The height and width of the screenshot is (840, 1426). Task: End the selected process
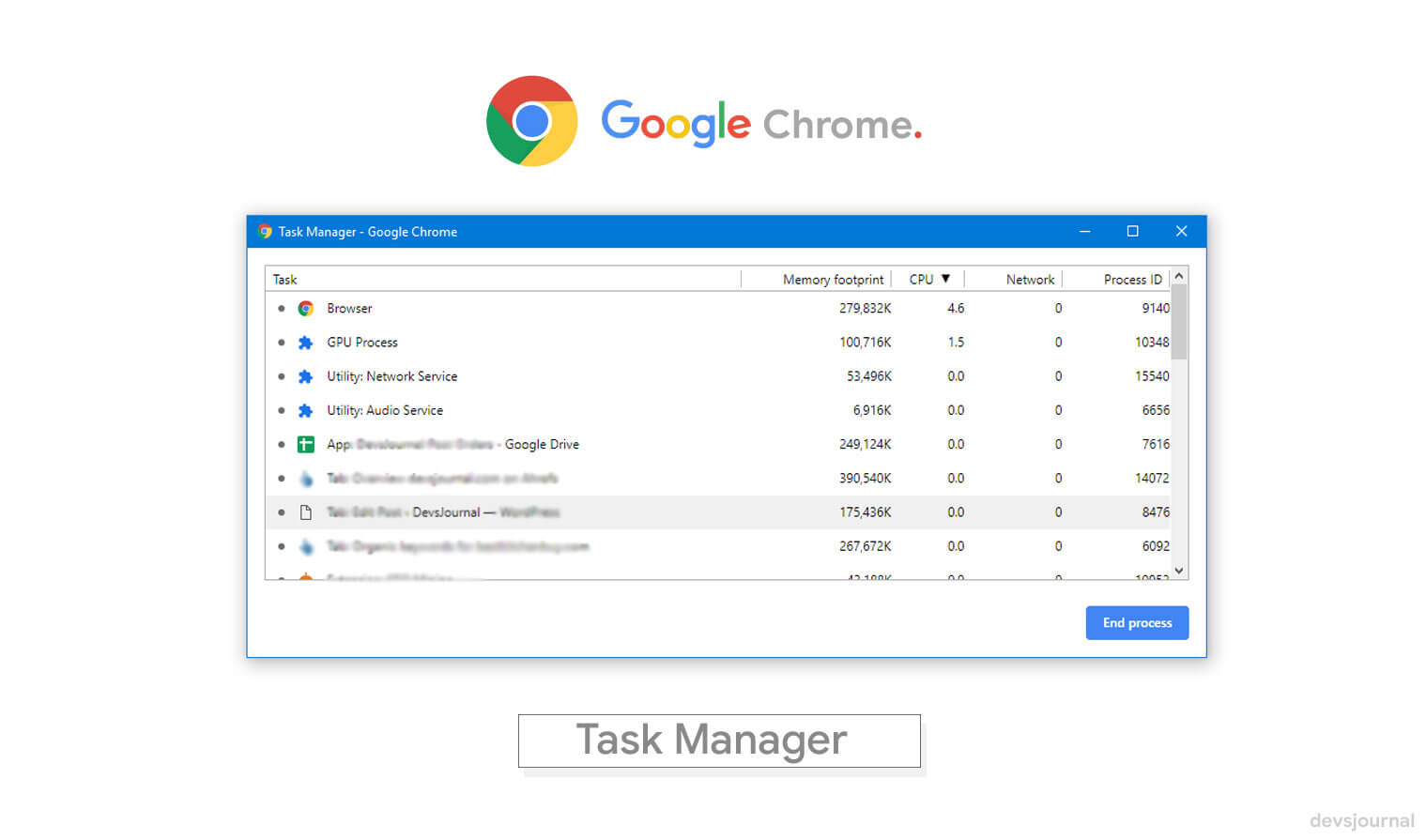pyautogui.click(x=1137, y=622)
